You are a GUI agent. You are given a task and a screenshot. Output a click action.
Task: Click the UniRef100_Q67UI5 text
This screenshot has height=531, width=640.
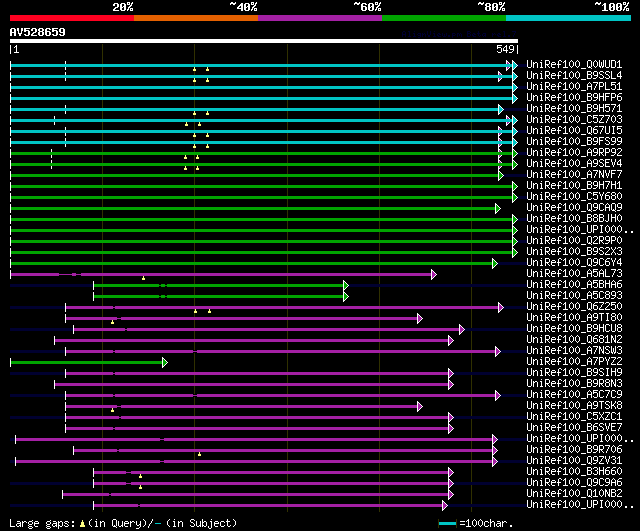pos(574,131)
